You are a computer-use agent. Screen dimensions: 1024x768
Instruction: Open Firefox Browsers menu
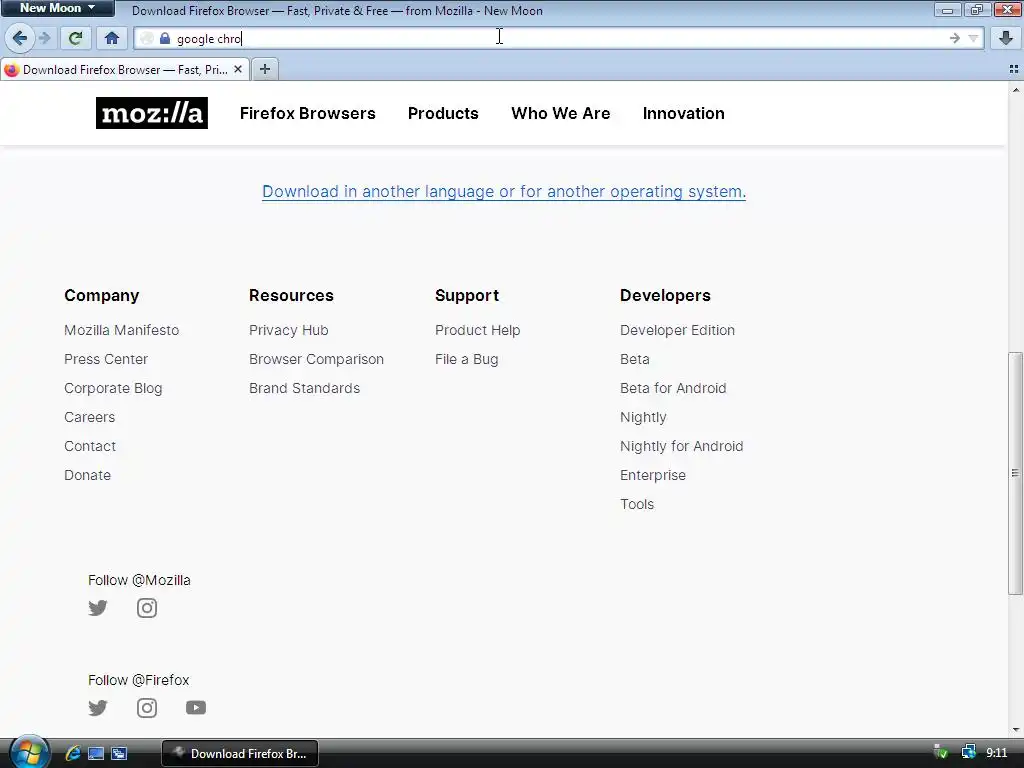[308, 113]
